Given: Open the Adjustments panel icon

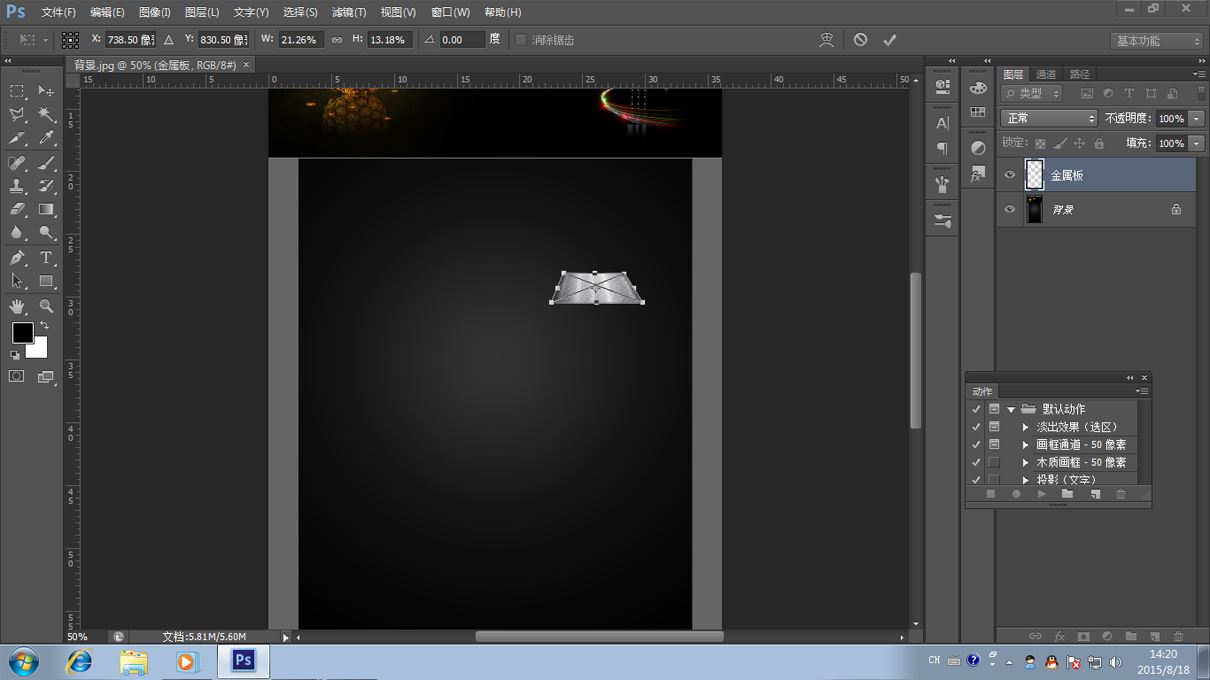Looking at the screenshot, I should coord(978,148).
